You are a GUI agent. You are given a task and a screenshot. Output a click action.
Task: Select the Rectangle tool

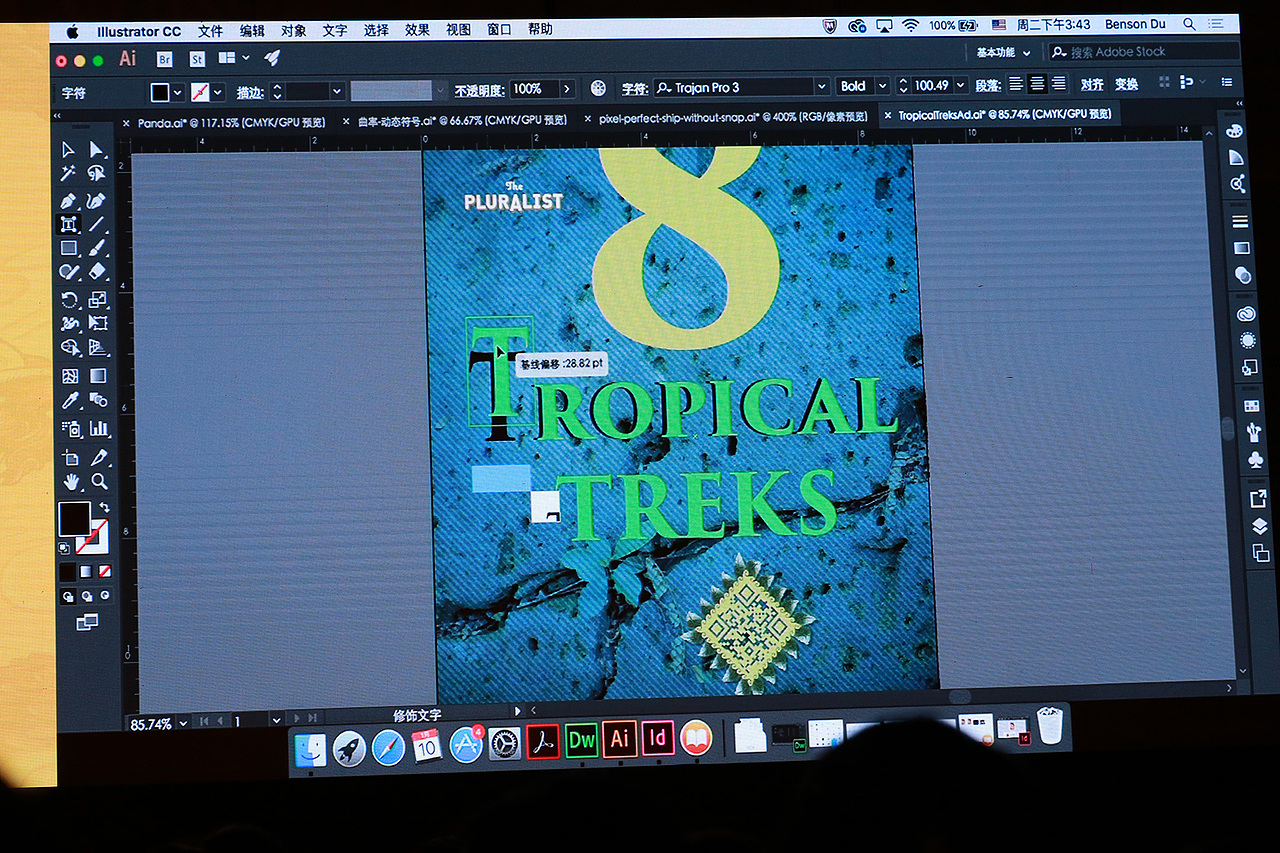click(68, 248)
